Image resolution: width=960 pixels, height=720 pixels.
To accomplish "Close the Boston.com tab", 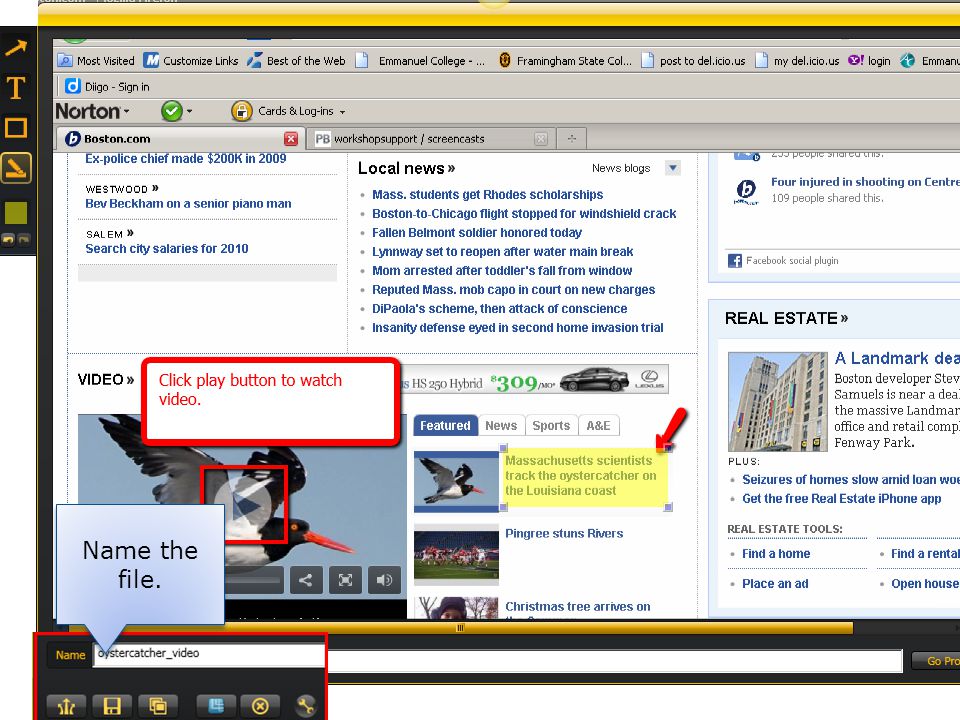I will (291, 139).
